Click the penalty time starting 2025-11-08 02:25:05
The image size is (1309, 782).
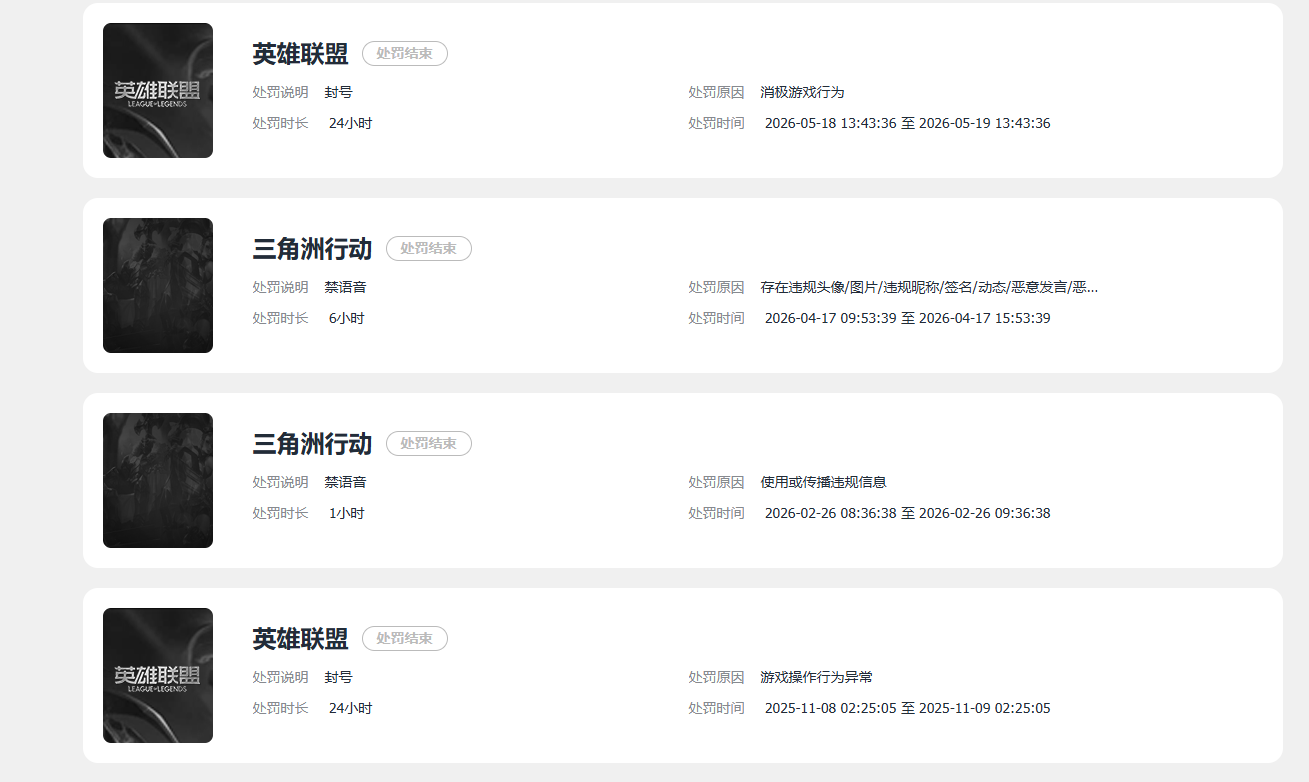coord(908,709)
